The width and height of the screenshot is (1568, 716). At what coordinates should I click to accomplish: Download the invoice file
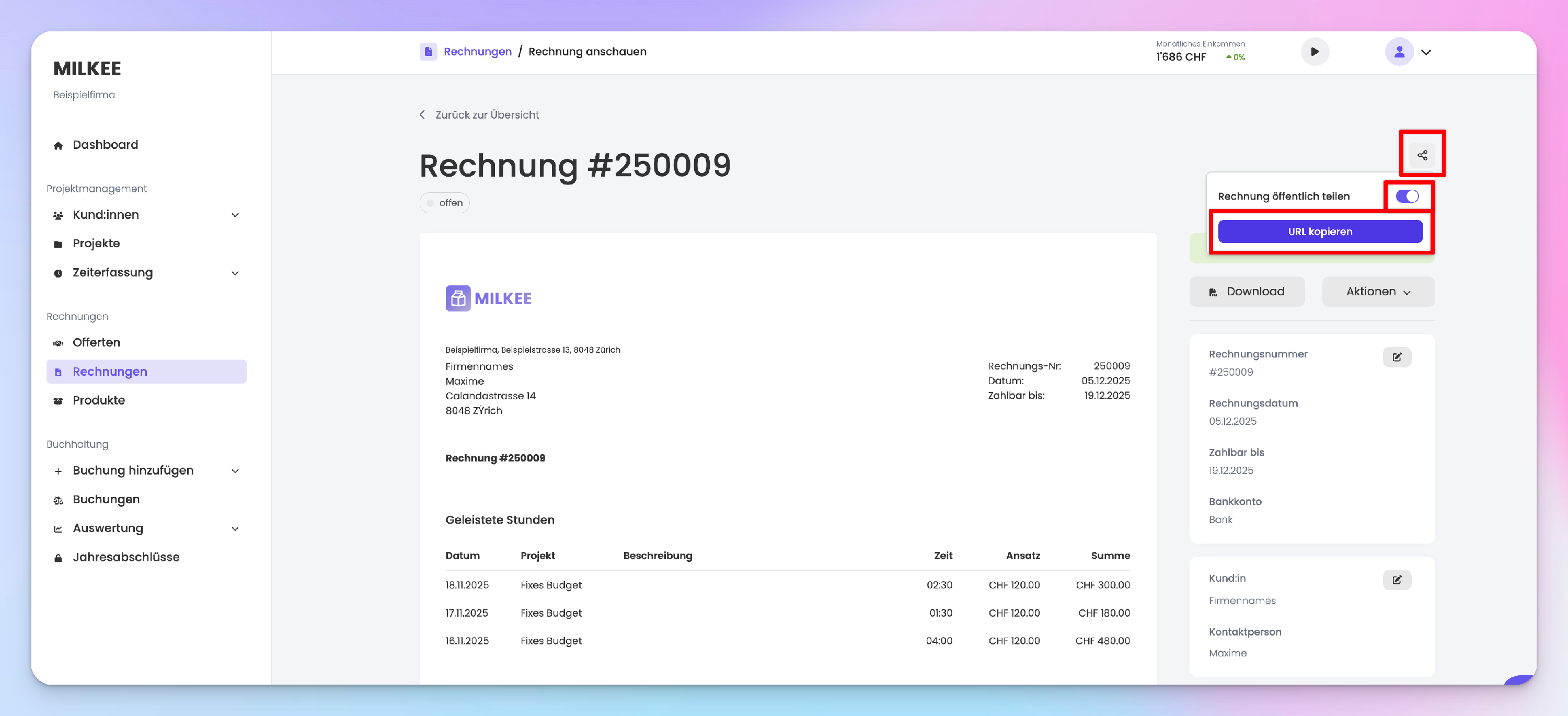[x=1247, y=292]
